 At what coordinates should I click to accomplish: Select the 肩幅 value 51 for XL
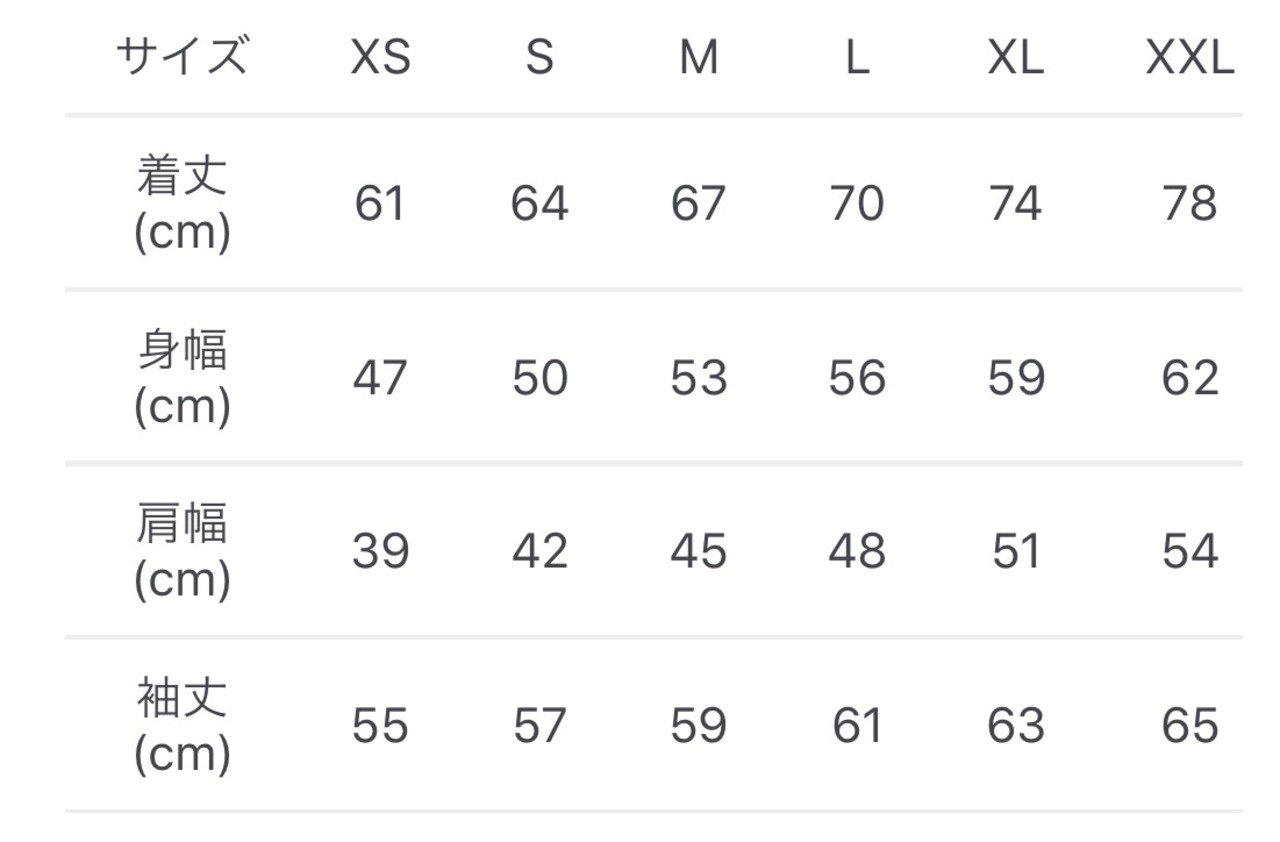tap(1016, 552)
